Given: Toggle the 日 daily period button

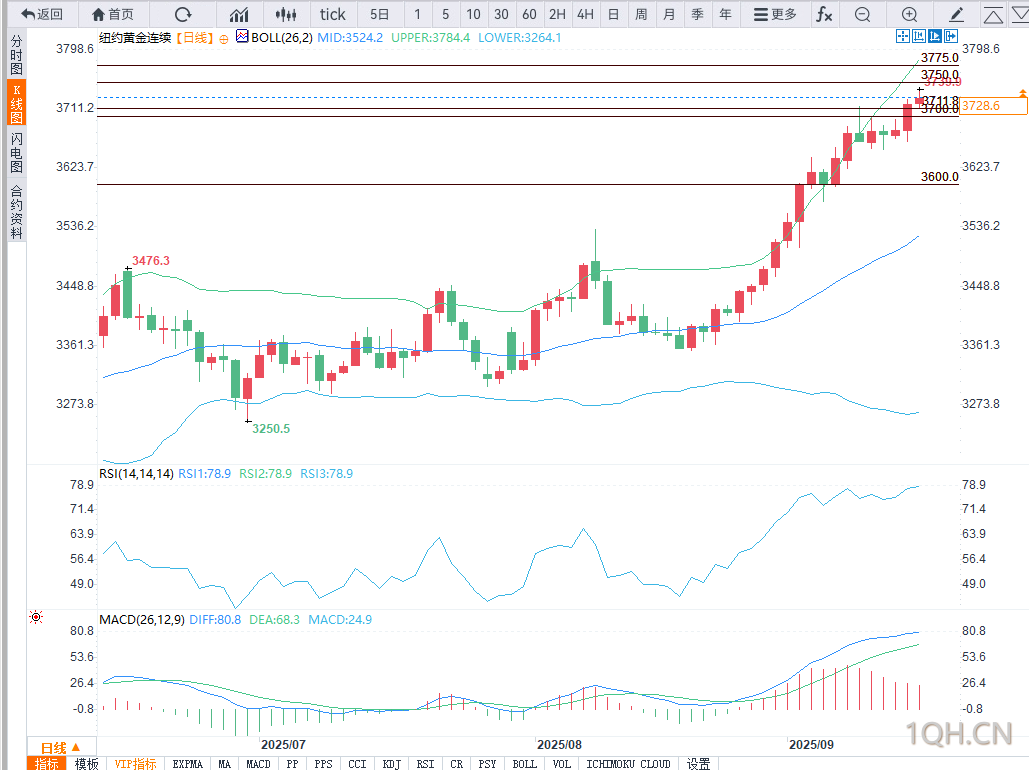Looking at the screenshot, I should pos(613,14).
